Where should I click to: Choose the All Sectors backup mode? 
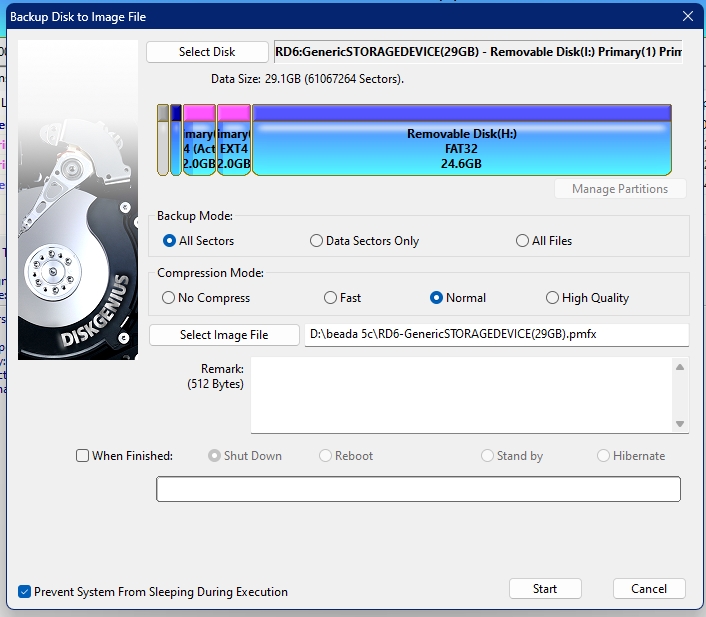(x=170, y=241)
